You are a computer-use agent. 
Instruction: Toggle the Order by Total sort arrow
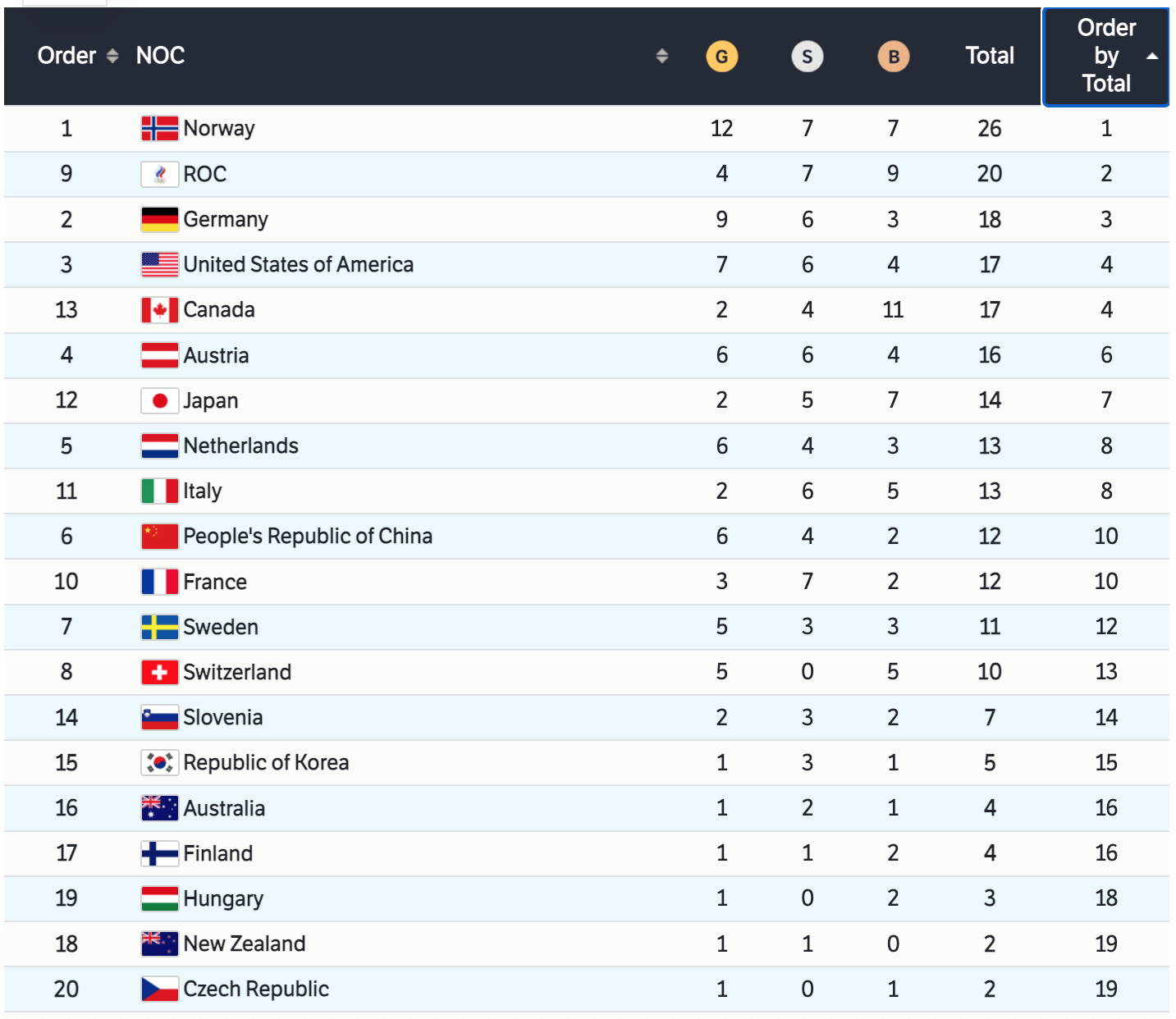coord(1152,56)
